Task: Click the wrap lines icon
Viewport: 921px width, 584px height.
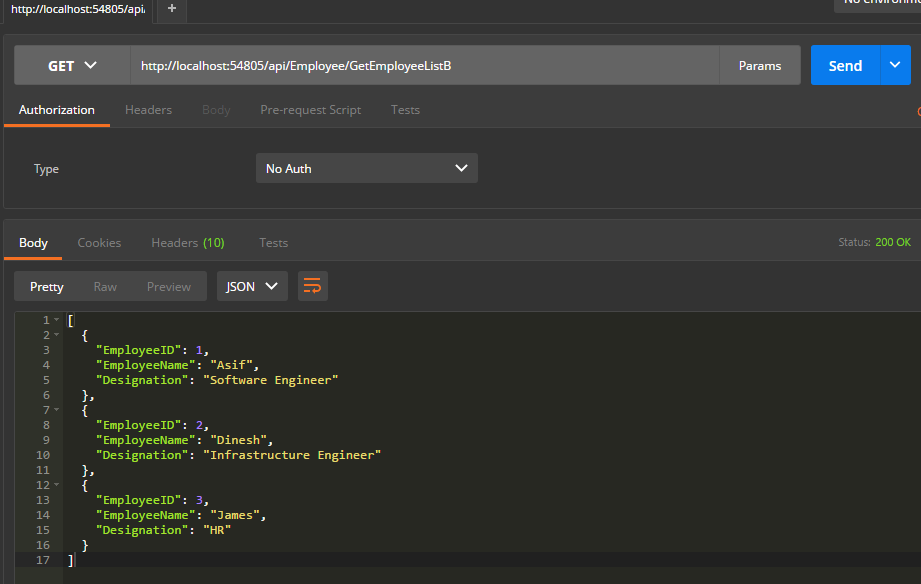Action: [x=313, y=286]
